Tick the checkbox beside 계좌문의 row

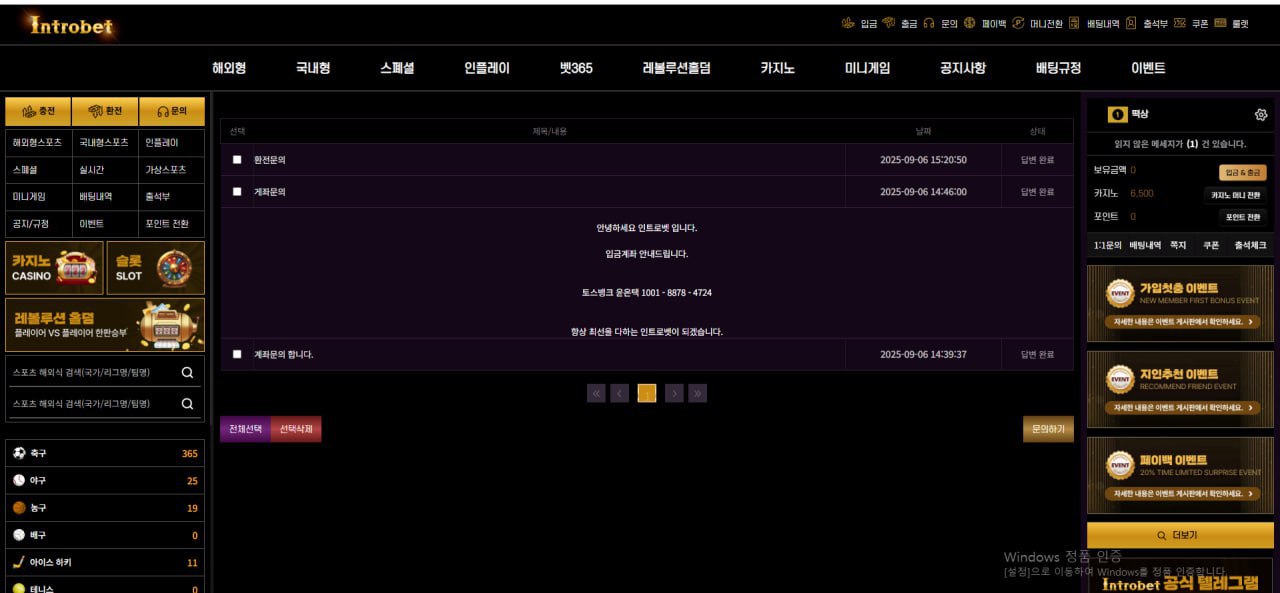tap(237, 192)
